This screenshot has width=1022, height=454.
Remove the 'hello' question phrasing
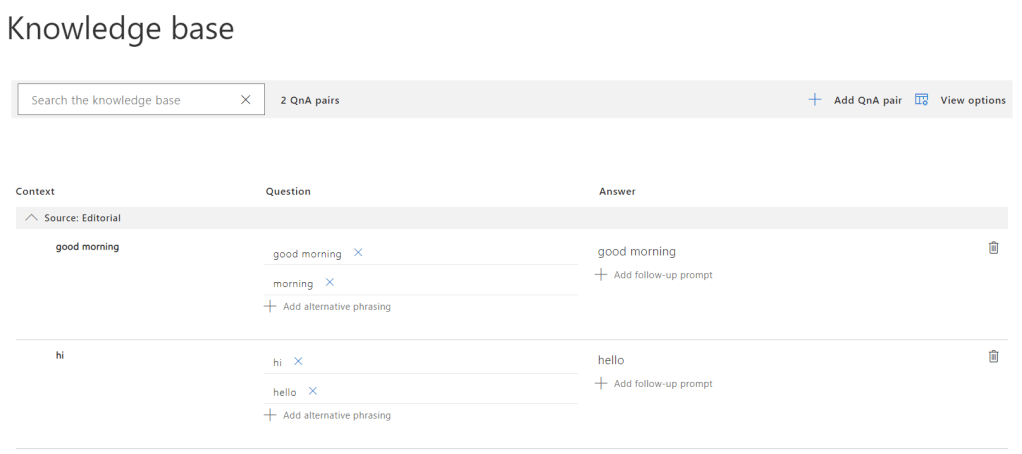(313, 391)
